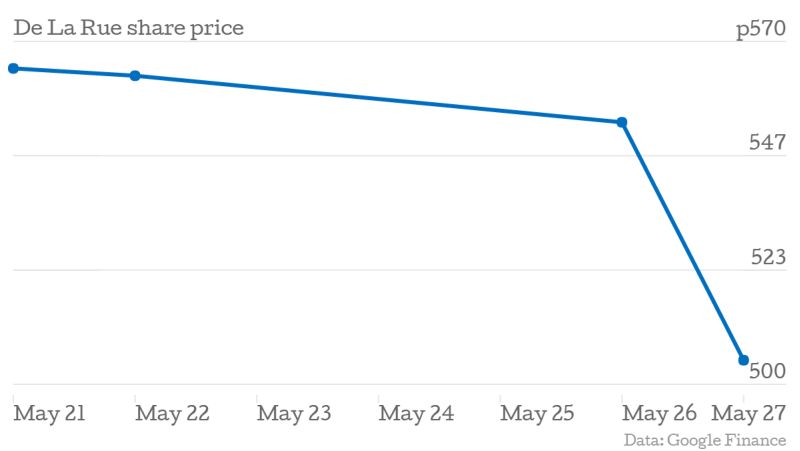Click the short line segment between May 21 and May 22 points
Image resolution: width=800 pixels, height=451 pixels.
coord(74,72)
